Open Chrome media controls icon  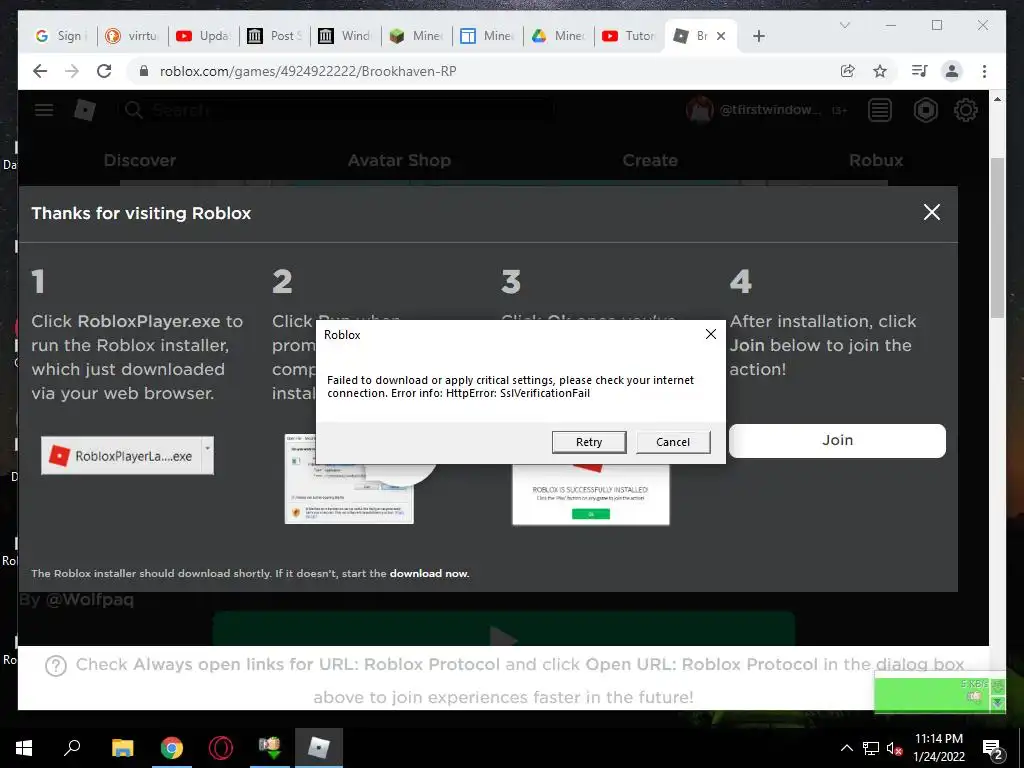pos(920,71)
